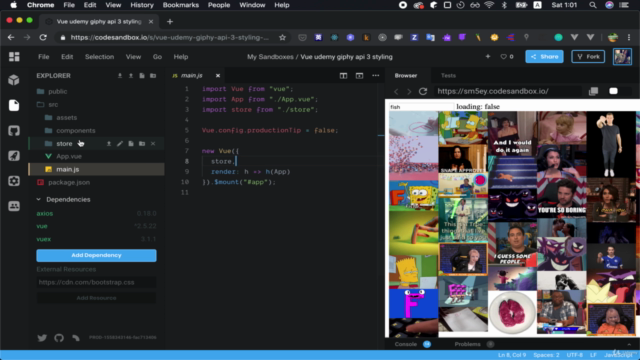Like the sandbox with the heart icon
640x360 pixels.
coord(503,57)
